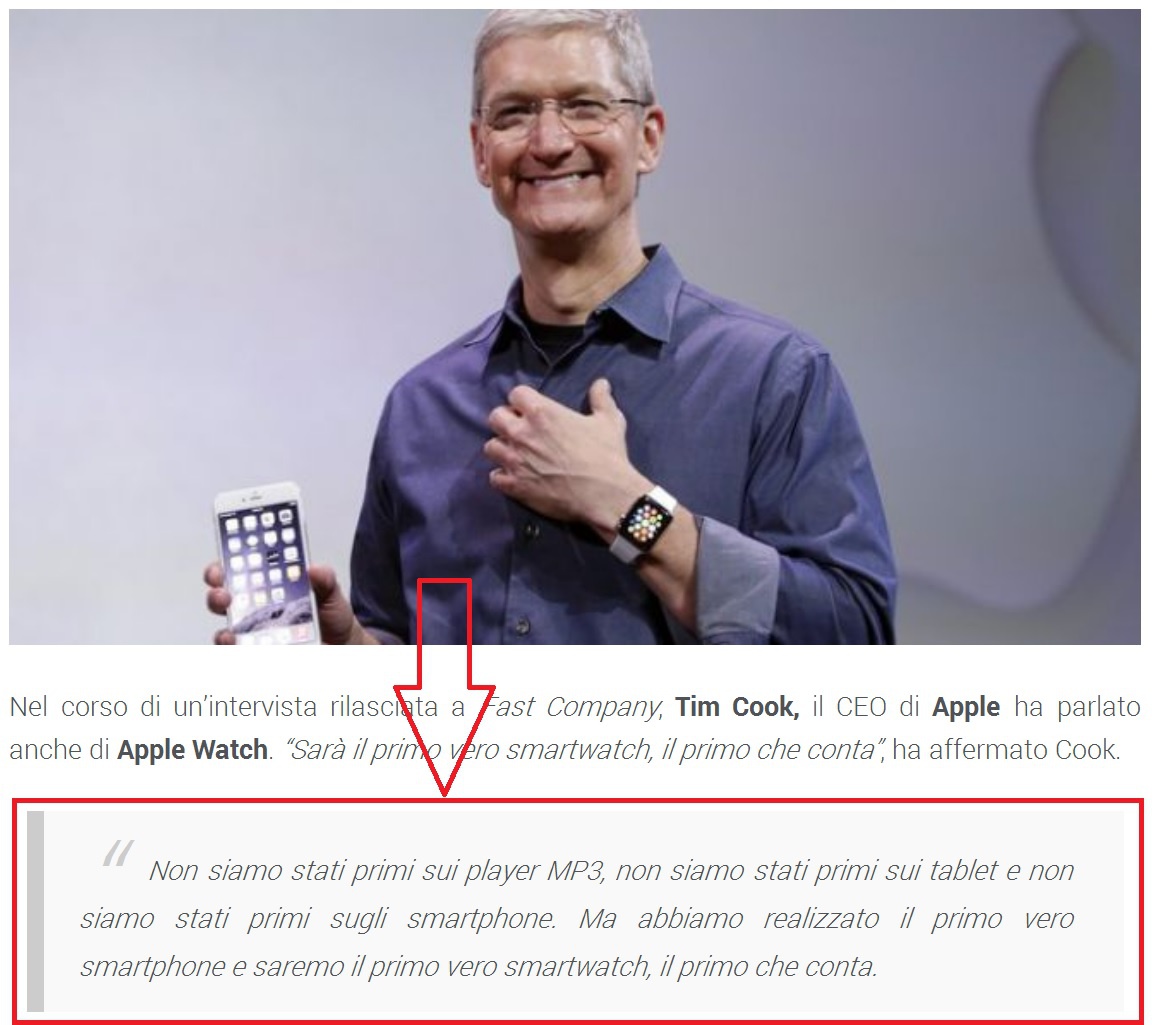Screen dimensions: 1159x1025
Task: Click the grey vertical bar of the blockquote
Action: [x=35, y=911]
